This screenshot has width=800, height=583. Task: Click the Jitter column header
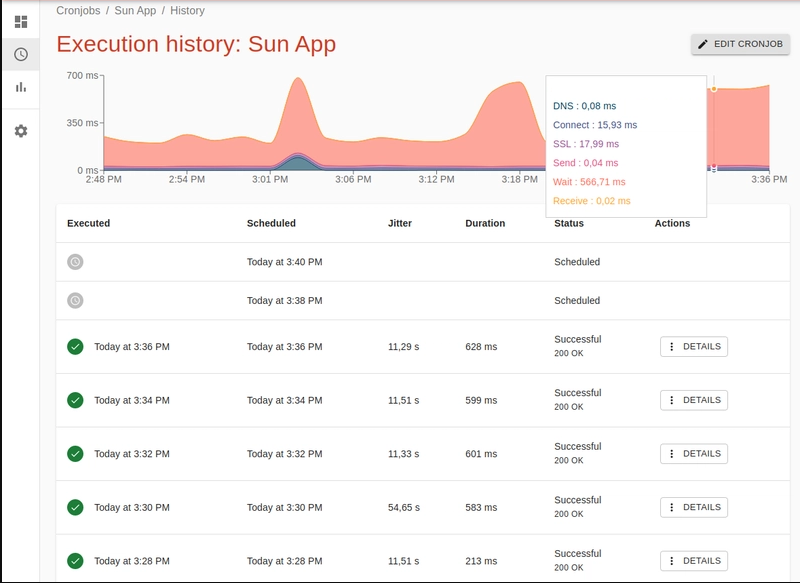[399, 223]
